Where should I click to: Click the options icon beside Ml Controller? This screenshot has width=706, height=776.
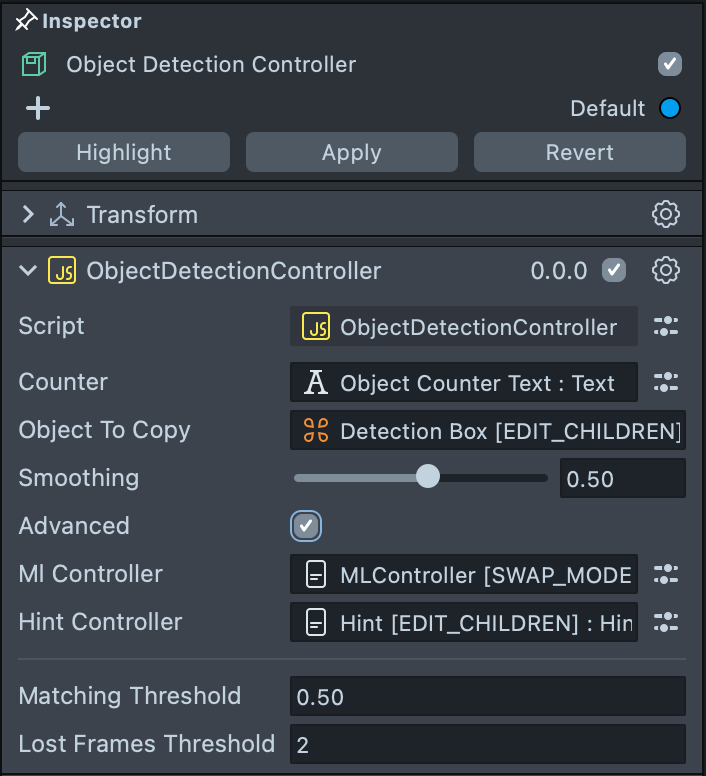(x=666, y=574)
